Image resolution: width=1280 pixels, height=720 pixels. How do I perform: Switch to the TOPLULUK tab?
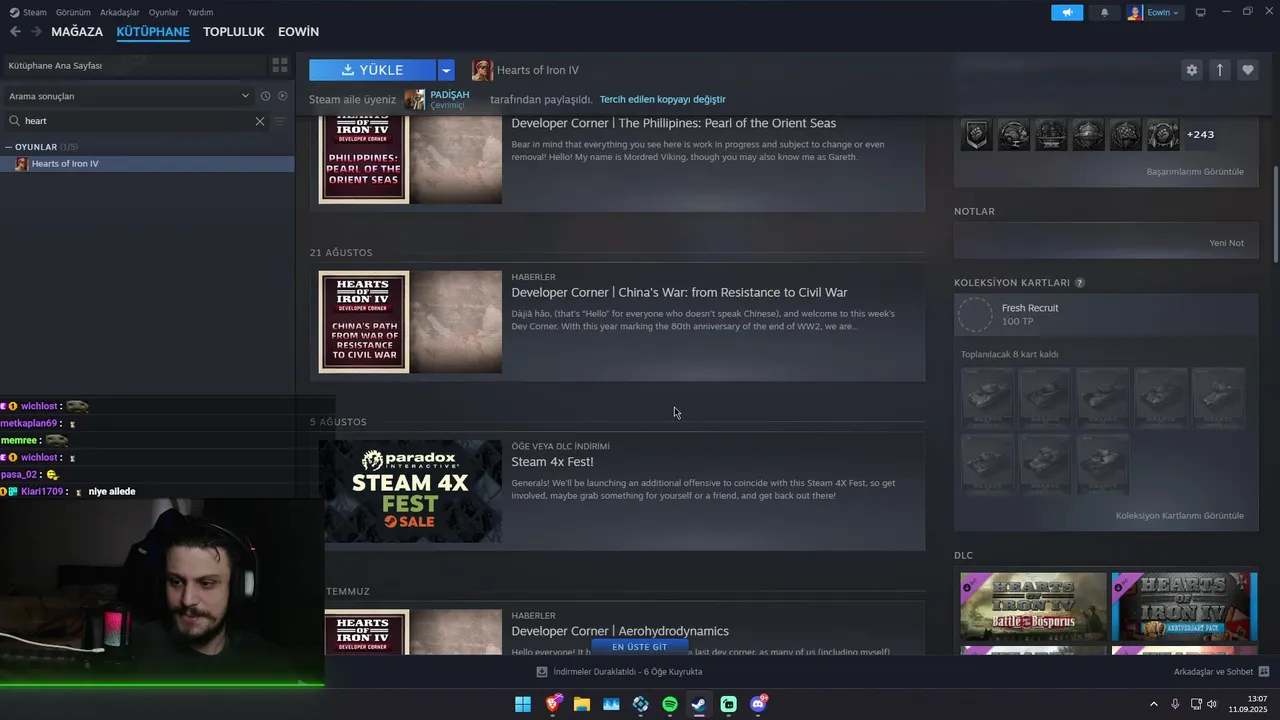tap(234, 32)
